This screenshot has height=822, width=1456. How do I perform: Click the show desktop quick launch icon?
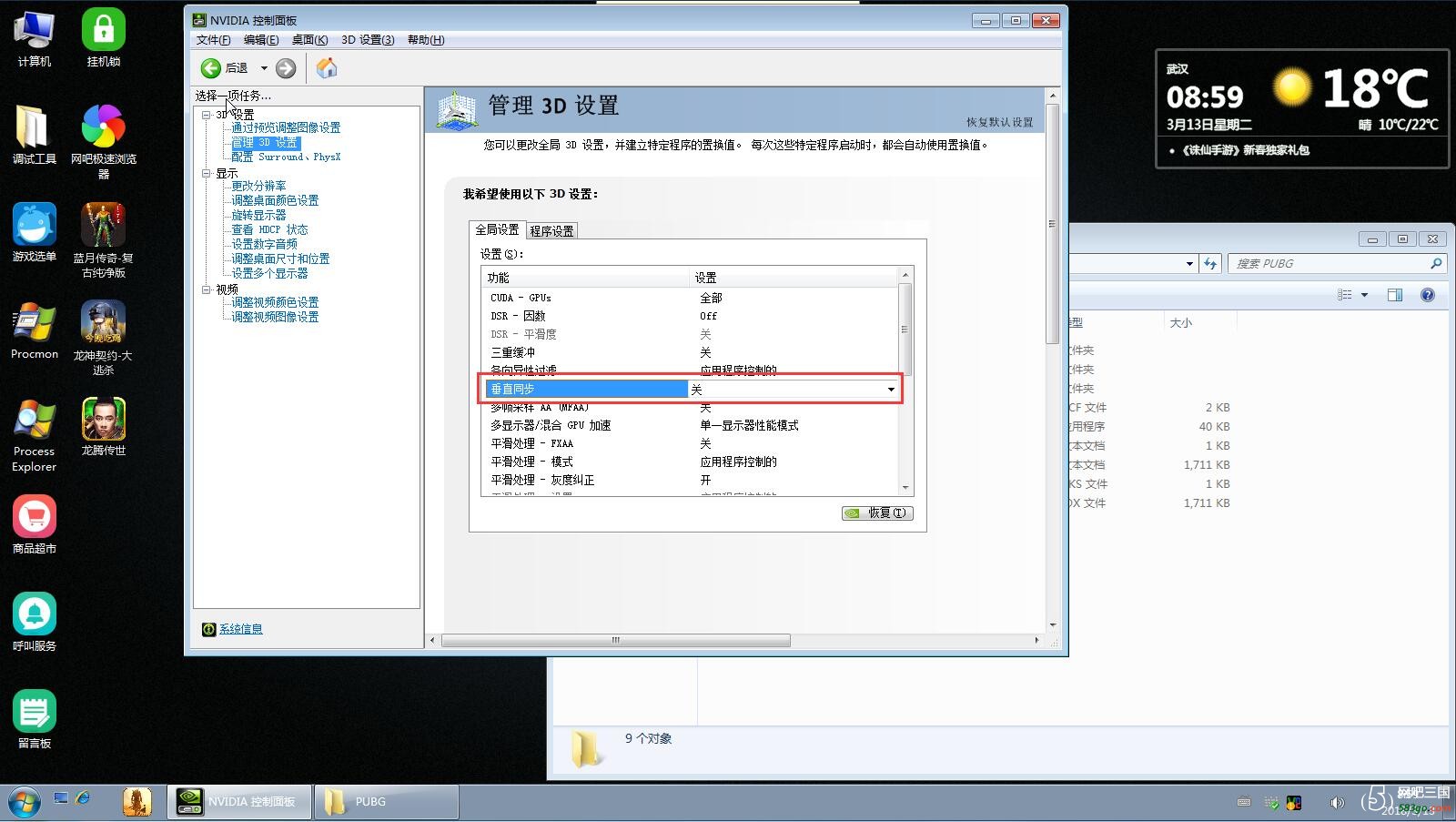point(61,798)
